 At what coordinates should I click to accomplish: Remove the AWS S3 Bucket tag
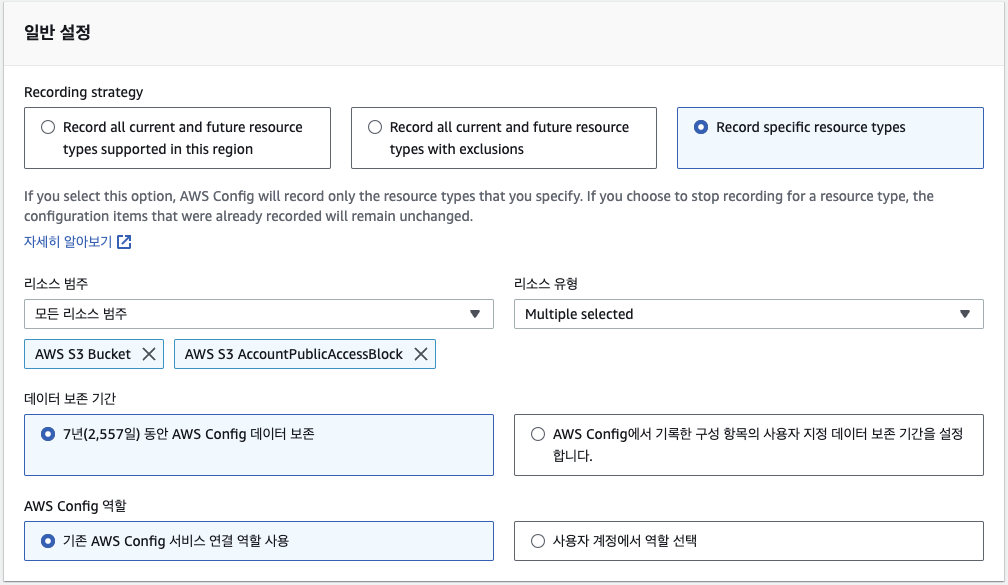148,354
